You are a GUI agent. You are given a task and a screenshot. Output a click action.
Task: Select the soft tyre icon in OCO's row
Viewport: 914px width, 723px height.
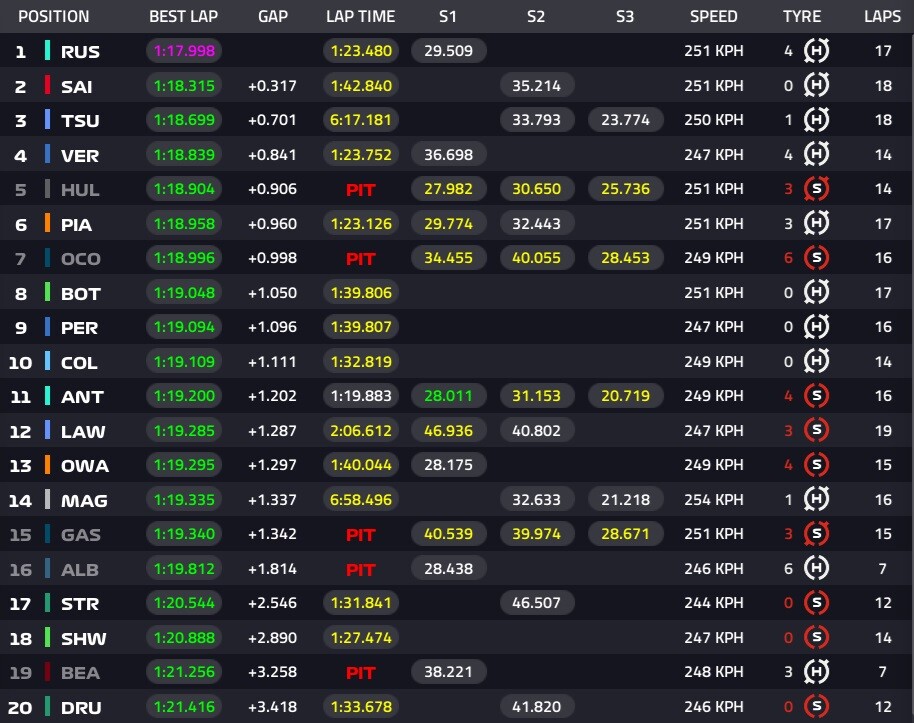coord(816,258)
